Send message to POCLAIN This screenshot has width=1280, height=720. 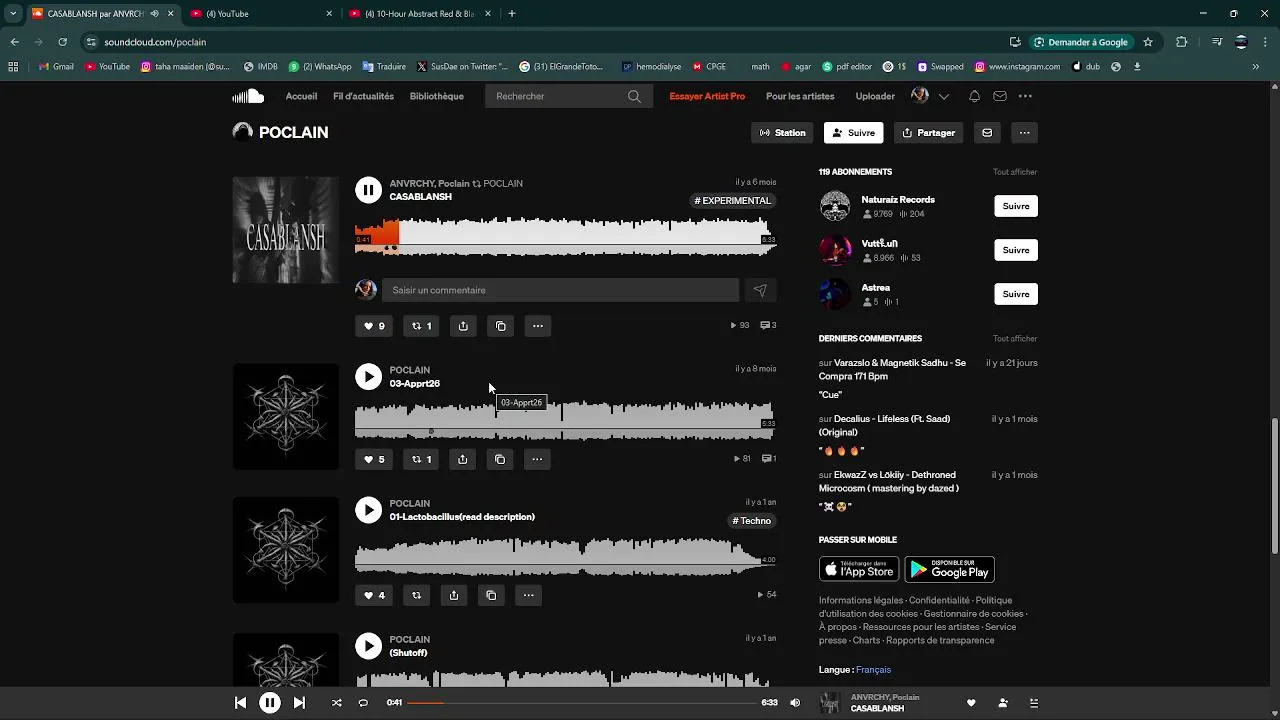pyautogui.click(x=987, y=133)
